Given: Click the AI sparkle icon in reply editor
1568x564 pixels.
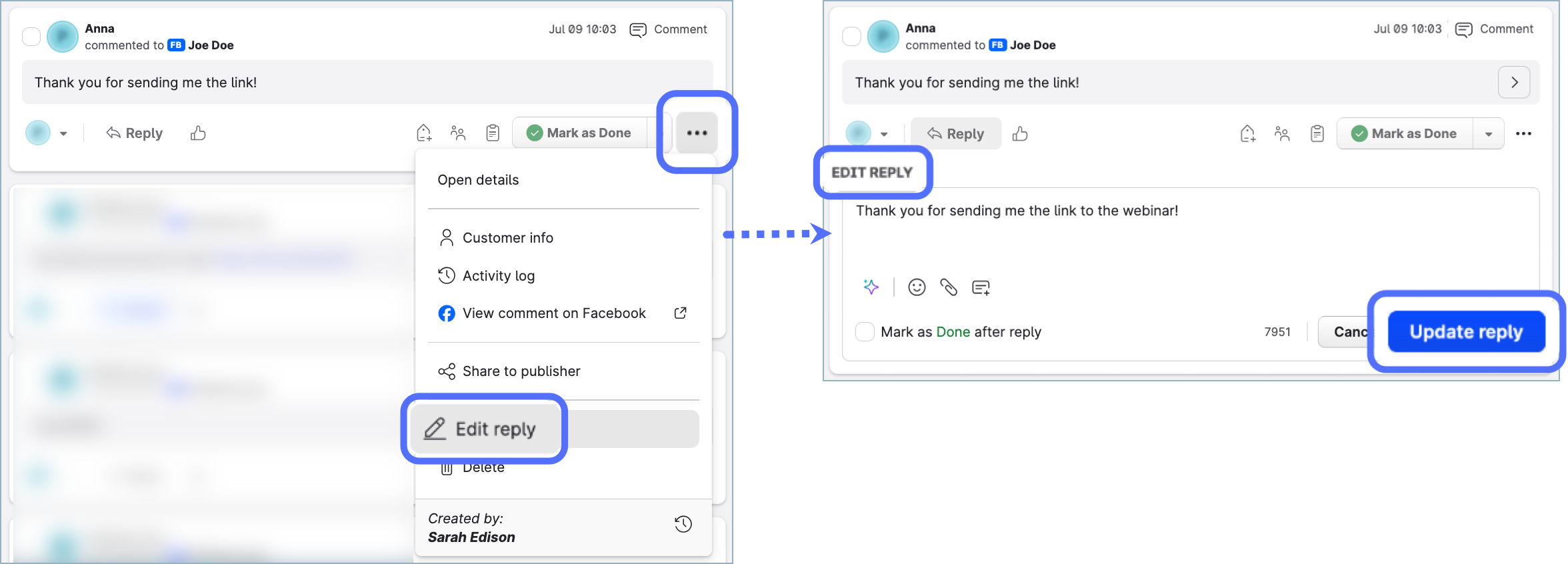Looking at the screenshot, I should 871,287.
